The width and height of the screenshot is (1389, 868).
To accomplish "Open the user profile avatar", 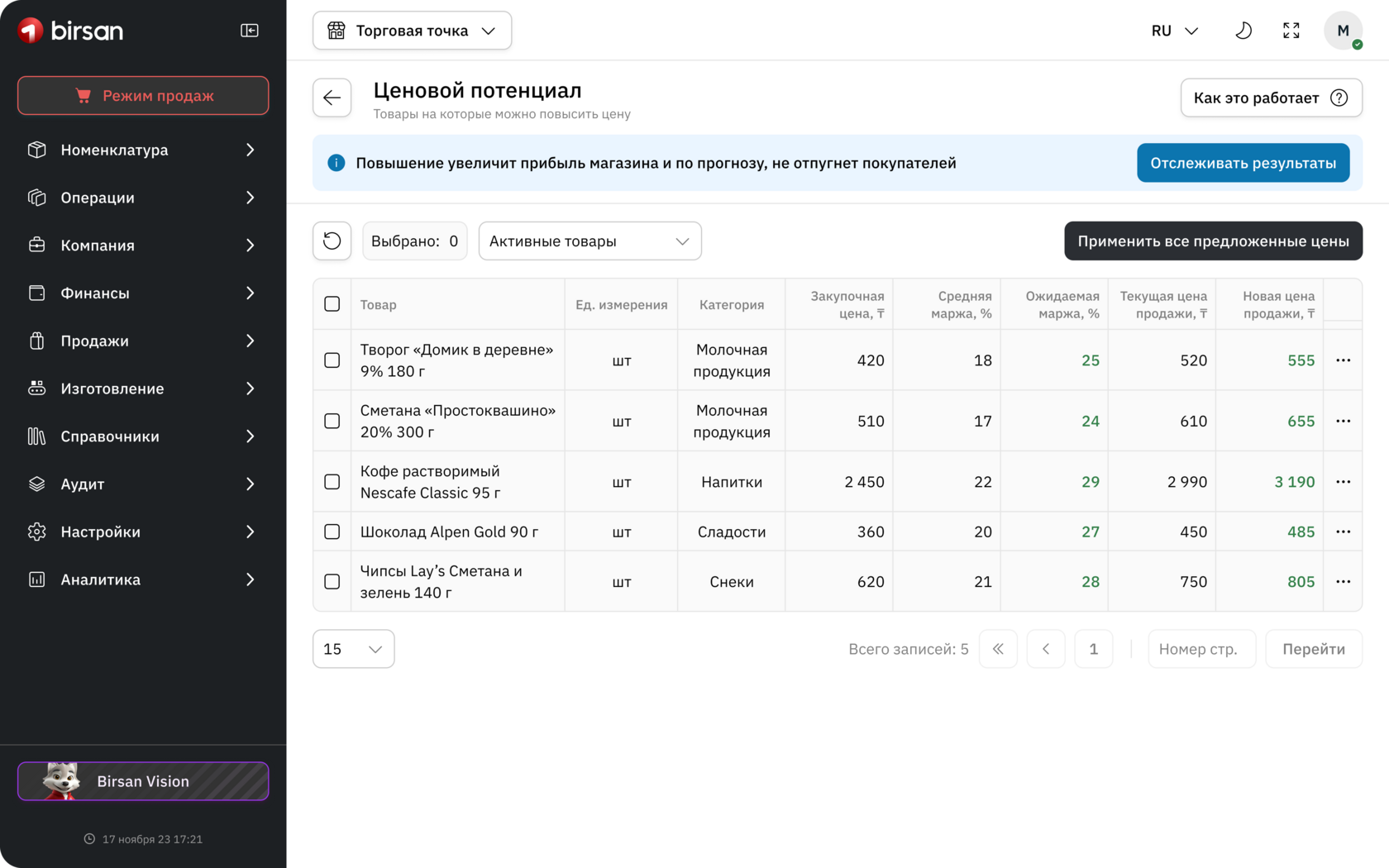I will click(x=1343, y=31).
